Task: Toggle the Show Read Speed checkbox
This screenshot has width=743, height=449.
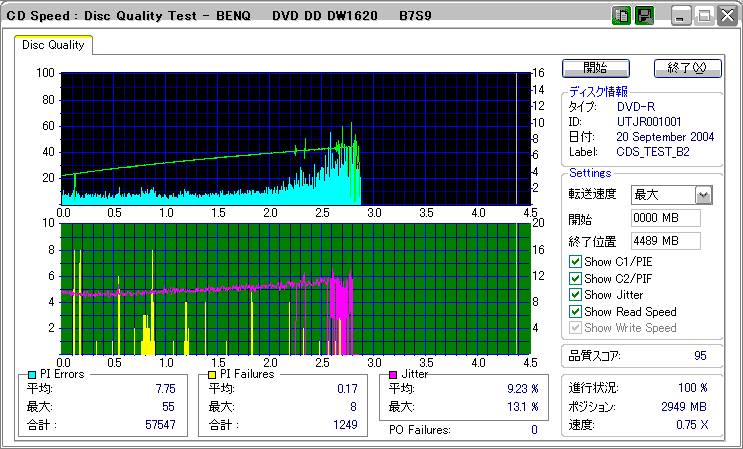Action: (575, 312)
